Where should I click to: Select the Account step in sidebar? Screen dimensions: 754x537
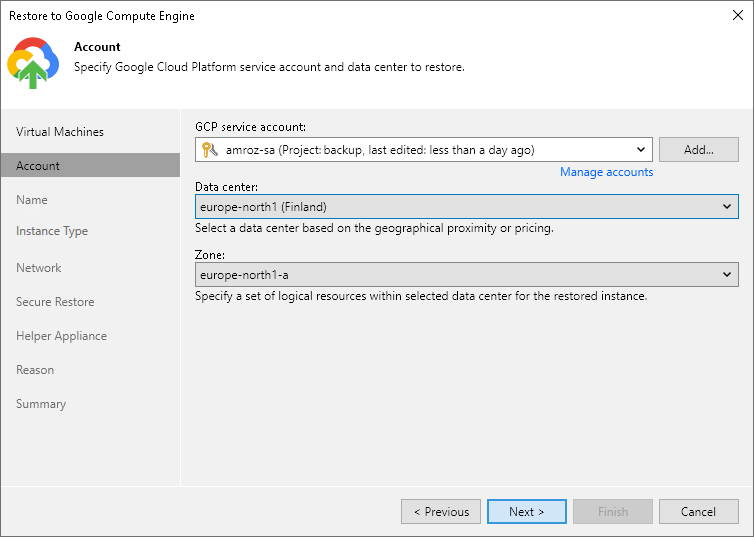tap(90, 165)
